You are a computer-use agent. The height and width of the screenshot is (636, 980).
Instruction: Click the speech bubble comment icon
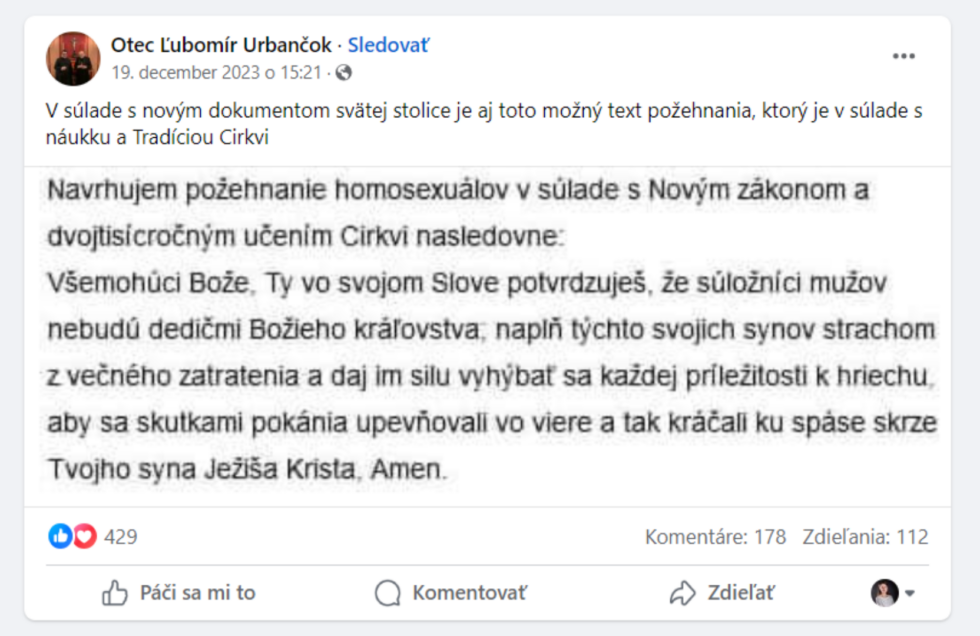387,593
